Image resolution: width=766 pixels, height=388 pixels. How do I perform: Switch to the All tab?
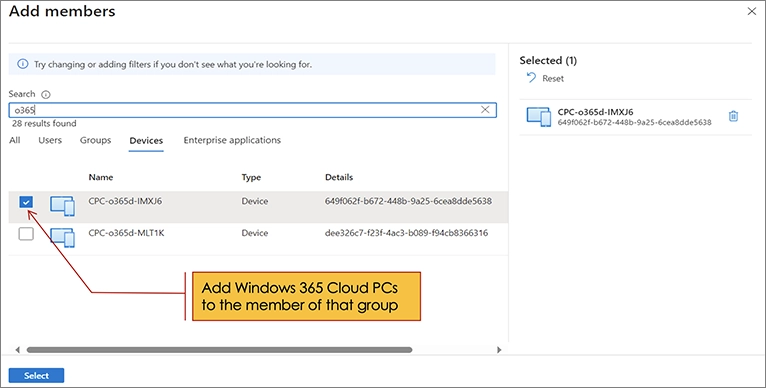15,140
